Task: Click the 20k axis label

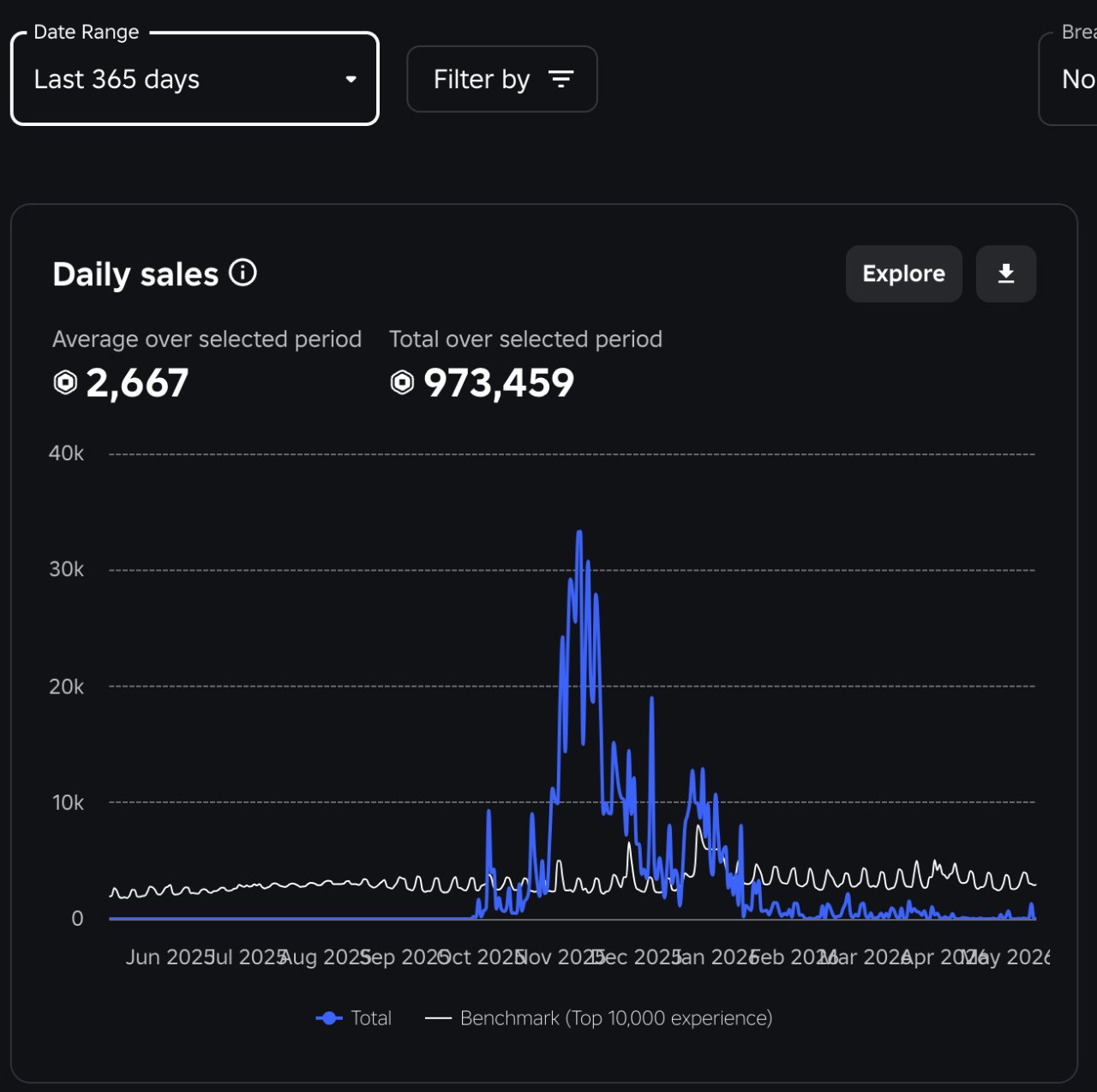Action: coord(66,687)
